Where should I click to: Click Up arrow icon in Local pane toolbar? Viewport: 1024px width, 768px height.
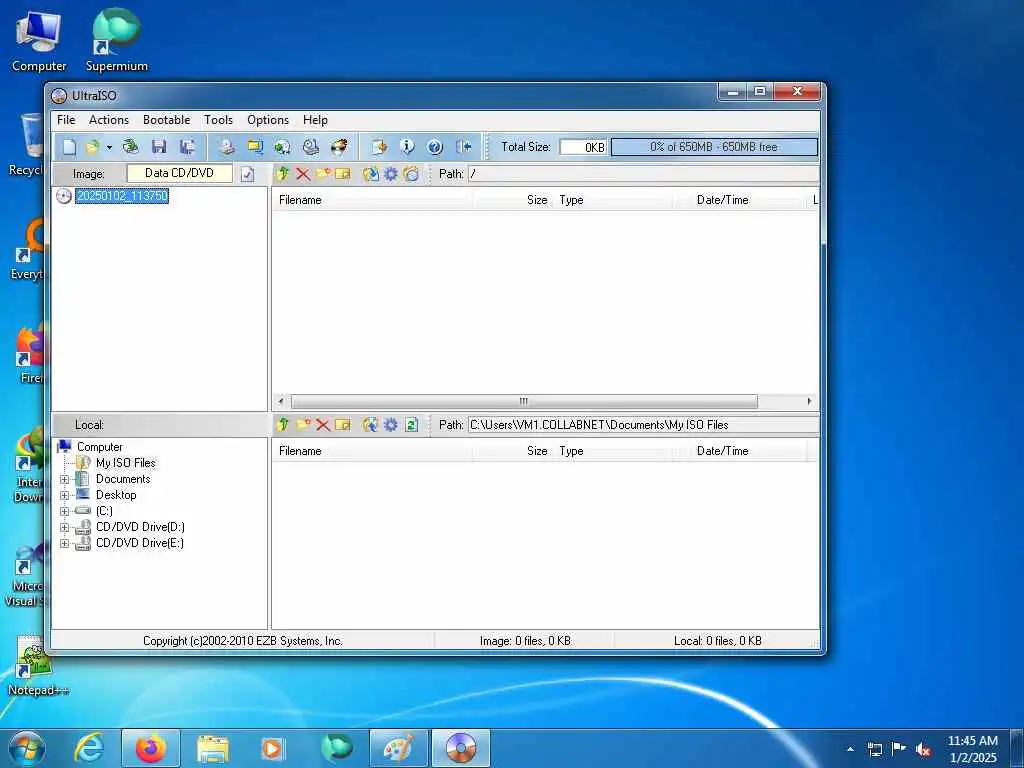[283, 424]
